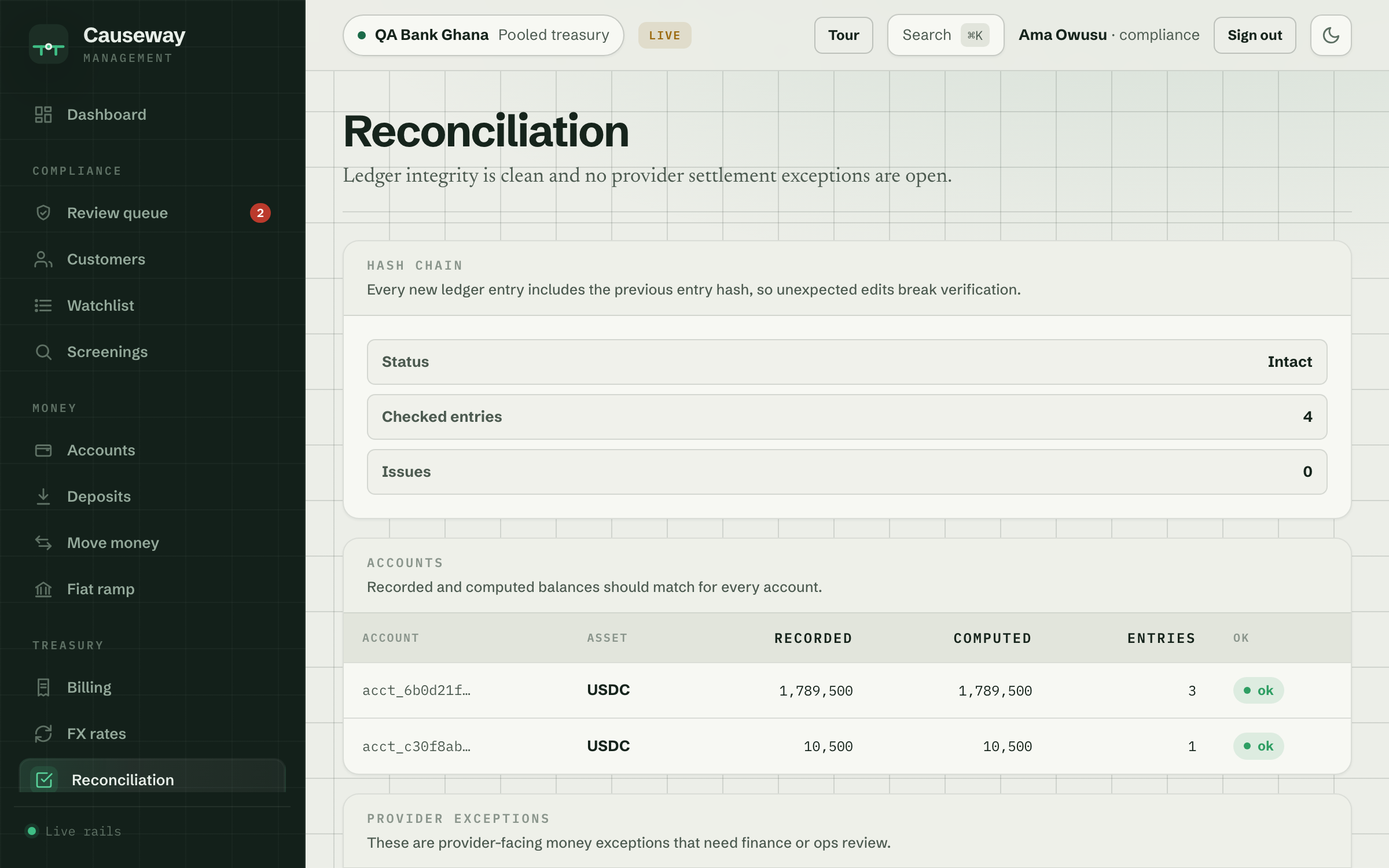The image size is (1389, 868).
Task: Open the Watchlist section
Action: 153,306
